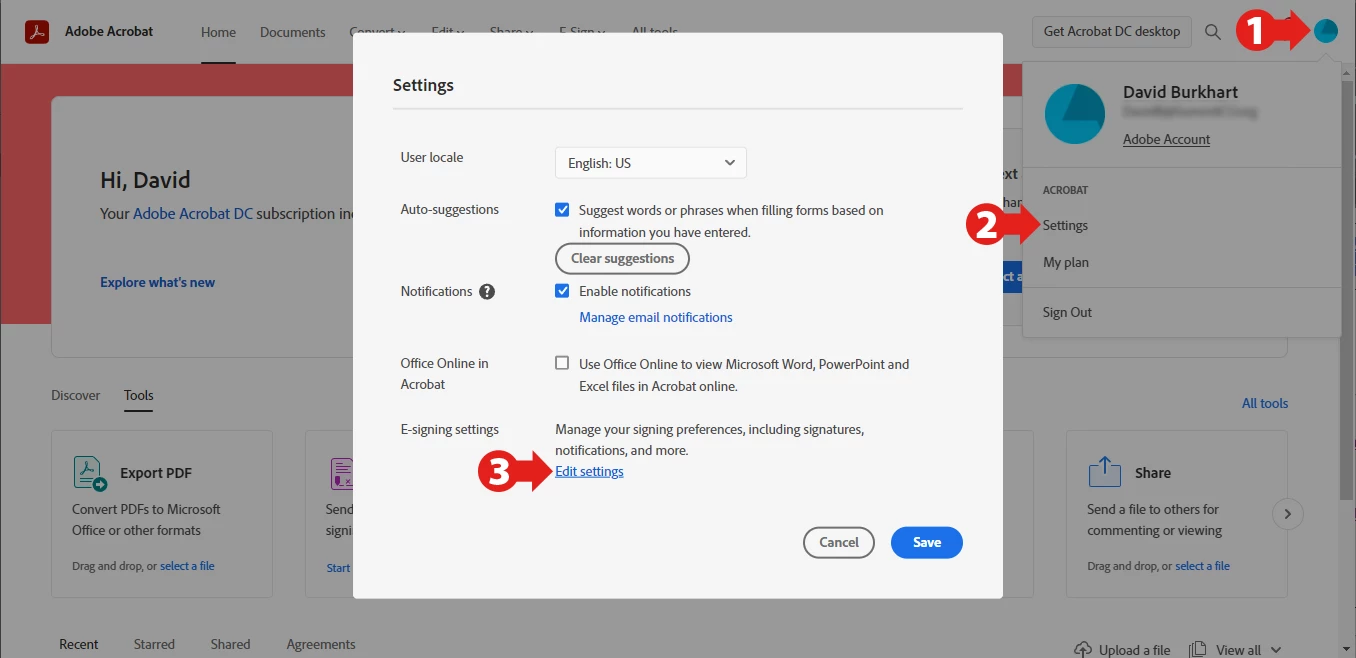The height and width of the screenshot is (658, 1356).
Task: Click the Share card title
Action: pos(1153,473)
